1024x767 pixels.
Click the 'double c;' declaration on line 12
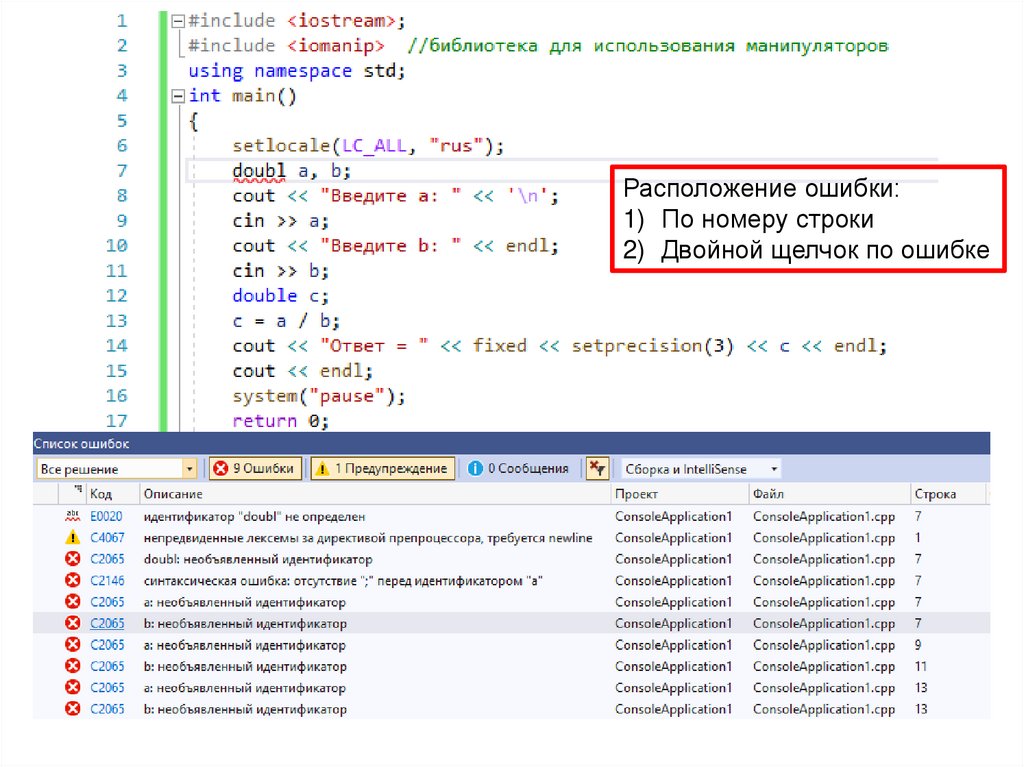(x=281, y=296)
